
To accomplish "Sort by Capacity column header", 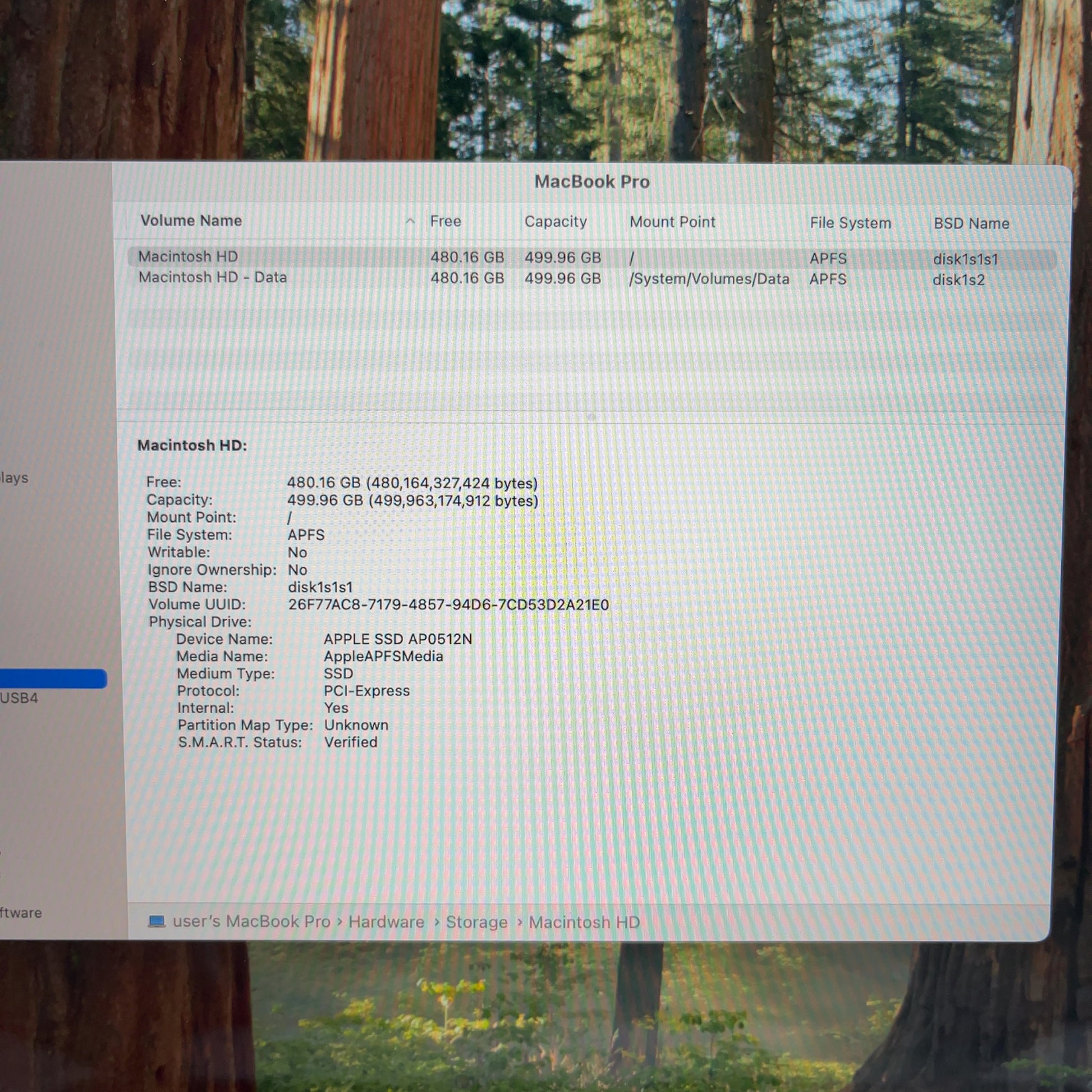I will [x=556, y=222].
